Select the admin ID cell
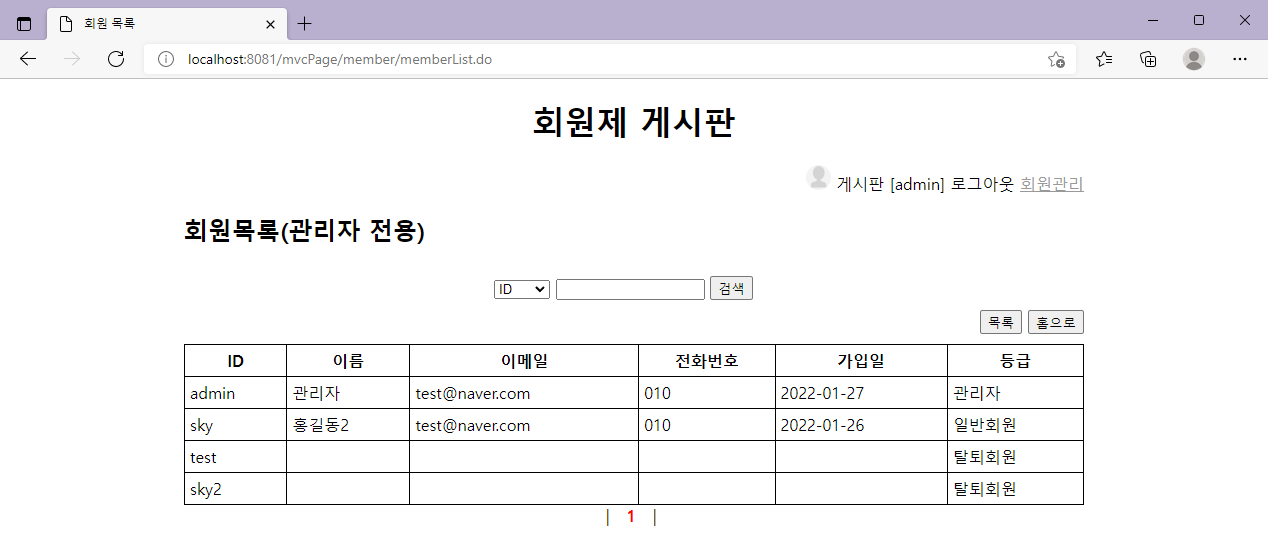Image resolution: width=1268 pixels, height=539 pixels. click(236, 393)
